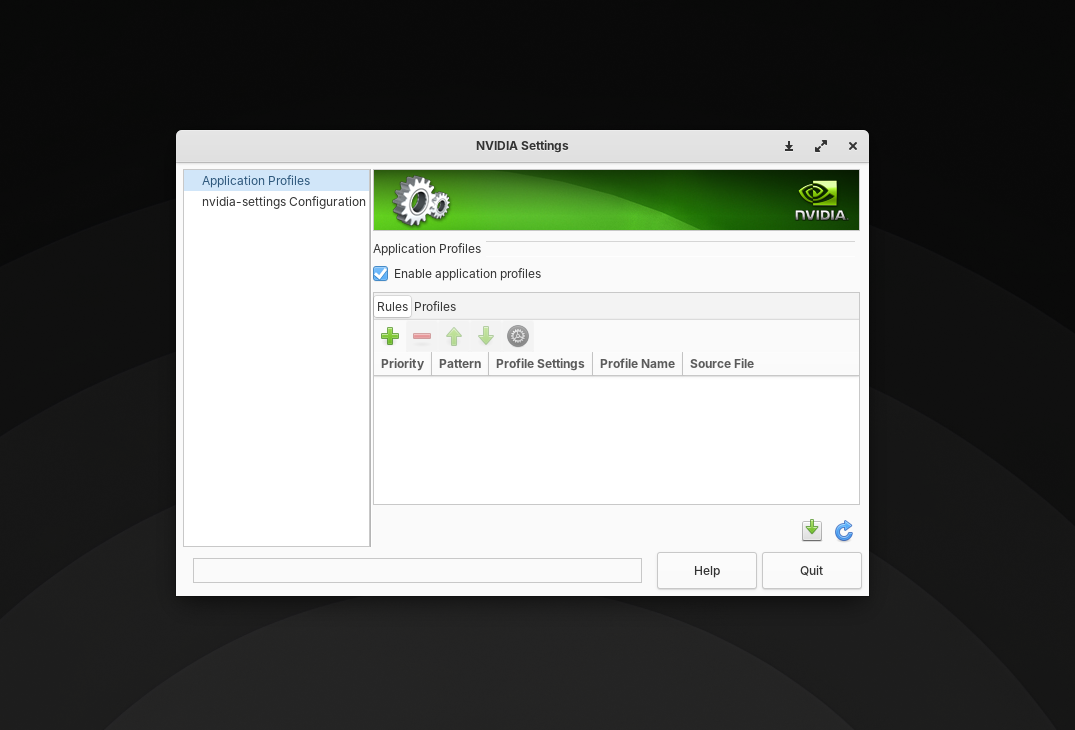Add a new rule with green plus icon
The image size is (1075, 730).
click(390, 336)
